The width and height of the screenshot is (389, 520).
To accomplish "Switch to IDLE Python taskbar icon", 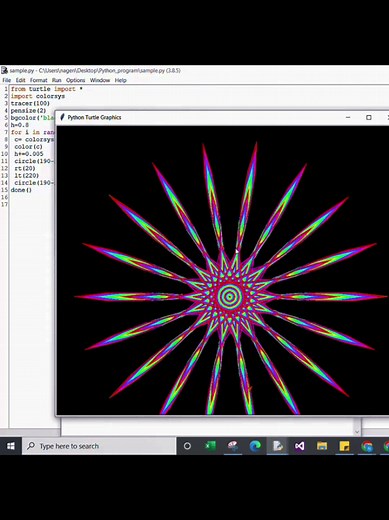I will point(277,446).
